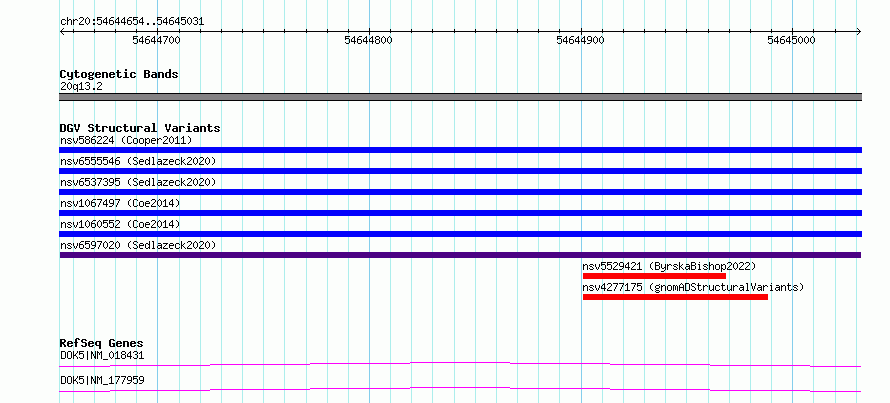Click the right arrowhead of the ruler
This screenshot has width=890, height=403.
click(x=859, y=31)
